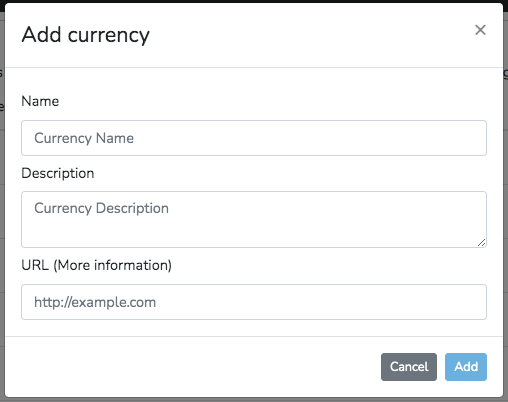The width and height of the screenshot is (508, 402).
Task: Click the Currency Description placeholder text
Action: pyautogui.click(x=101, y=209)
